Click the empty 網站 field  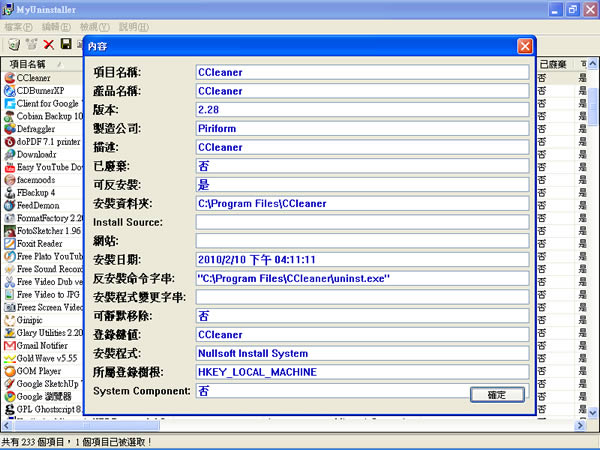(362, 241)
